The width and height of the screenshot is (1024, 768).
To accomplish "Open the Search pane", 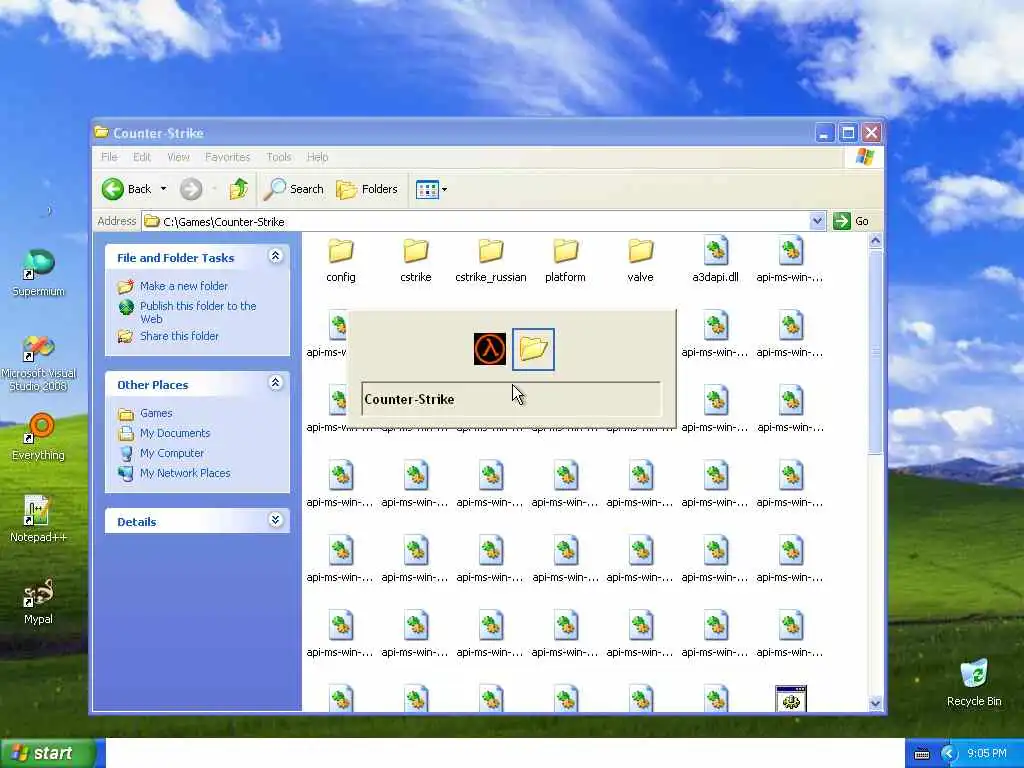I will [x=293, y=189].
